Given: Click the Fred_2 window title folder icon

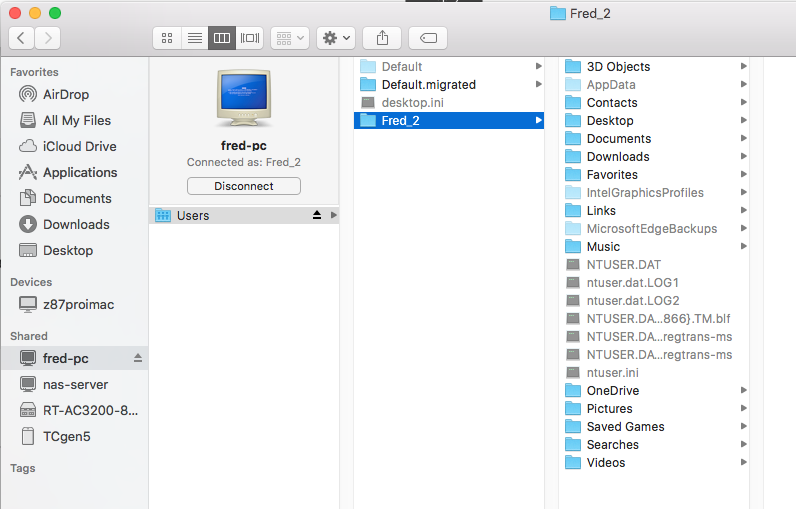Looking at the screenshot, I should point(557,13).
